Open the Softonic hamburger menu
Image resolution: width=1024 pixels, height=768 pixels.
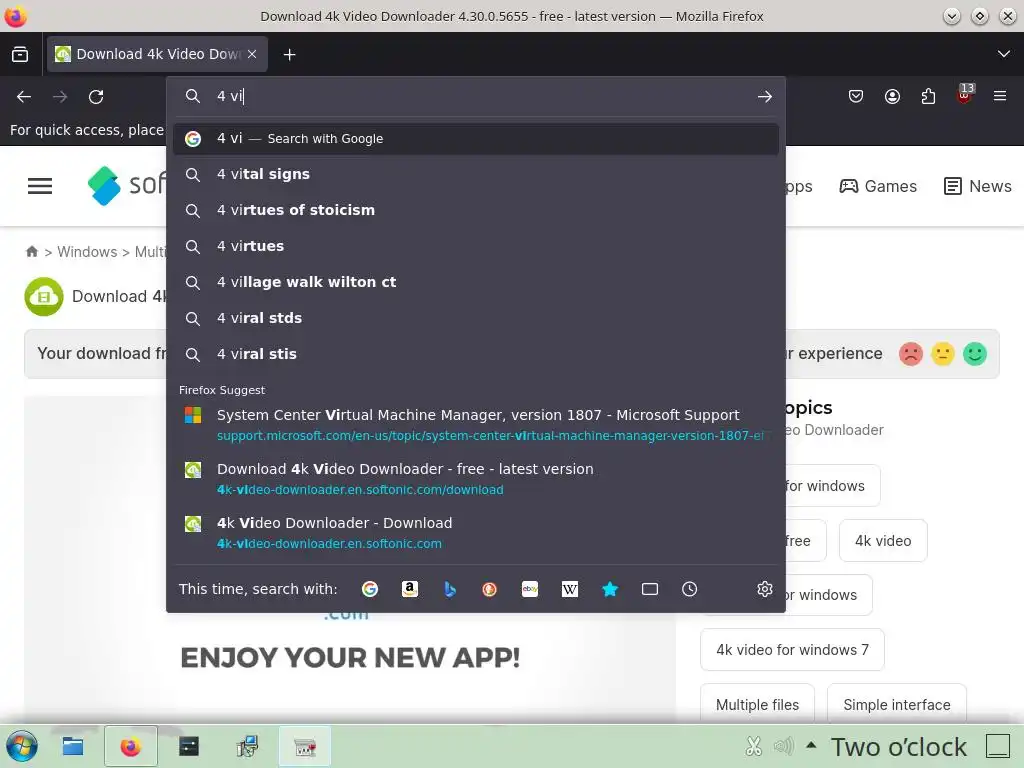40,186
